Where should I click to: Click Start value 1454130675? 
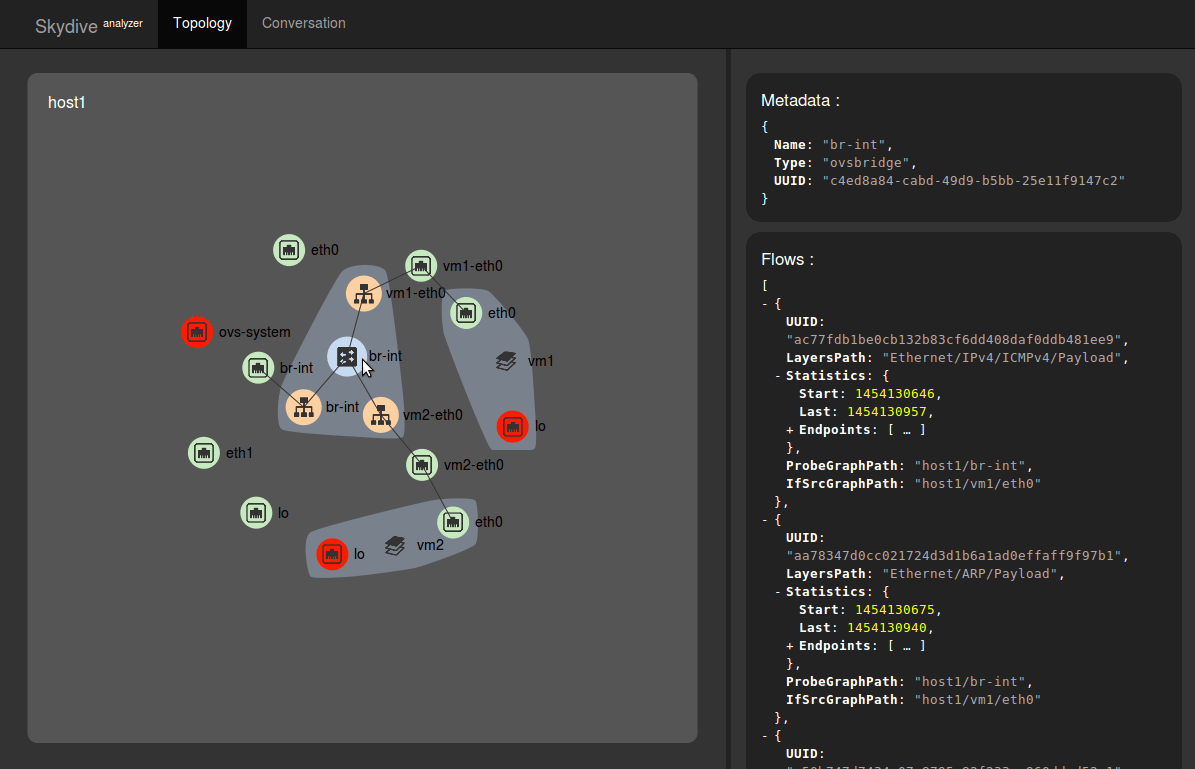tap(895, 610)
